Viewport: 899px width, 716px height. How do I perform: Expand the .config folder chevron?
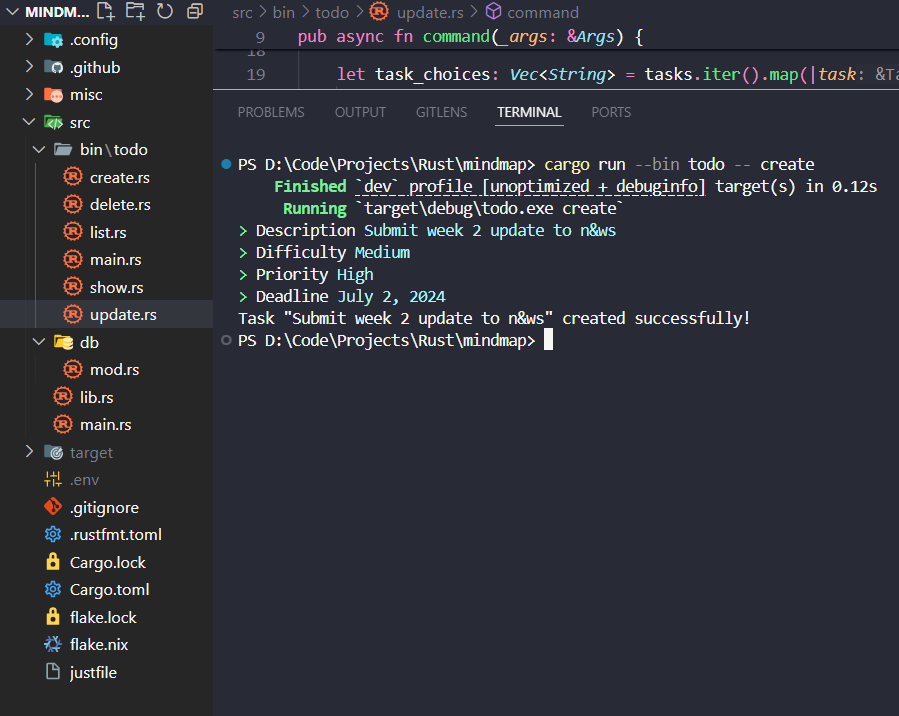tap(29, 39)
